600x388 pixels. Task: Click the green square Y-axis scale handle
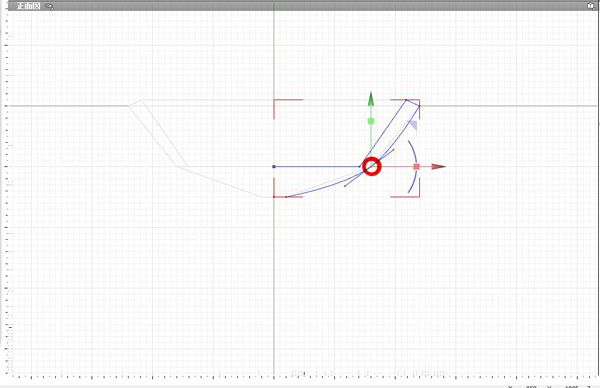[371, 121]
